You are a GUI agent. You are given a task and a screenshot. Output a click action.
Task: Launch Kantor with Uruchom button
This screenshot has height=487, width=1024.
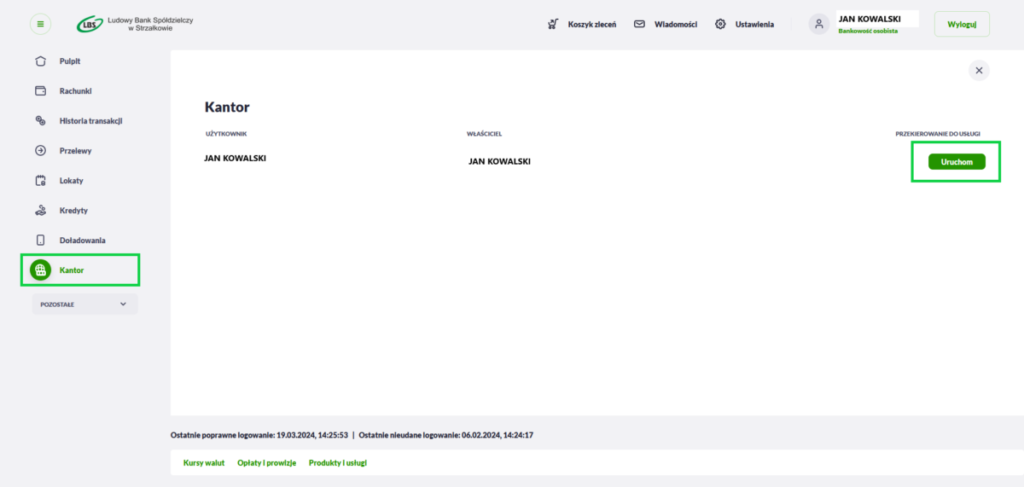pos(957,162)
